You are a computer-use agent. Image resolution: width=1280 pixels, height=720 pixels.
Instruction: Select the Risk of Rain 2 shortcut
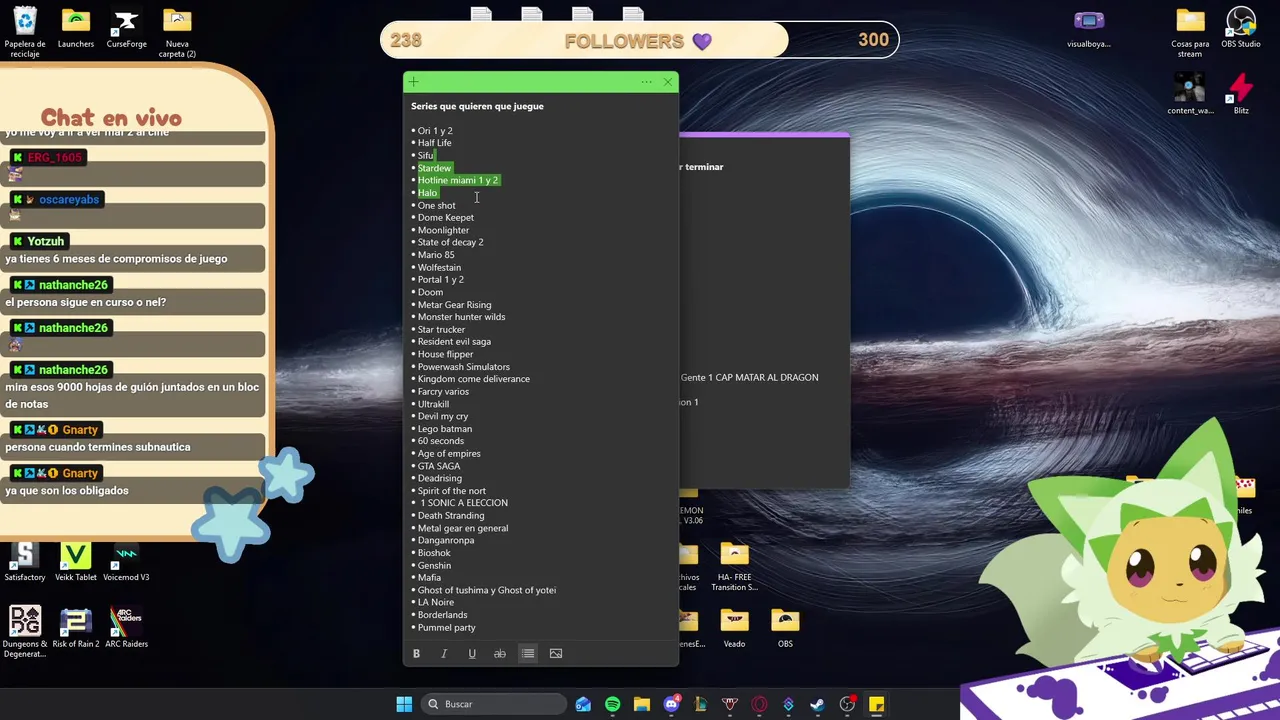76,628
